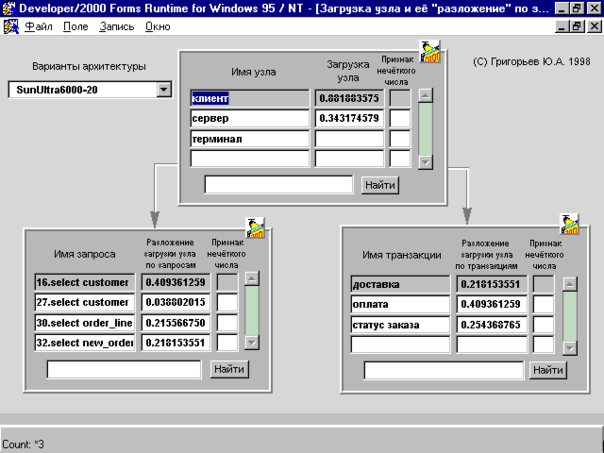Viewport: 604px width, 453px height.
Task: Toggle fuzzy flag checkbox for оплата row
Action: pyautogui.click(x=544, y=304)
